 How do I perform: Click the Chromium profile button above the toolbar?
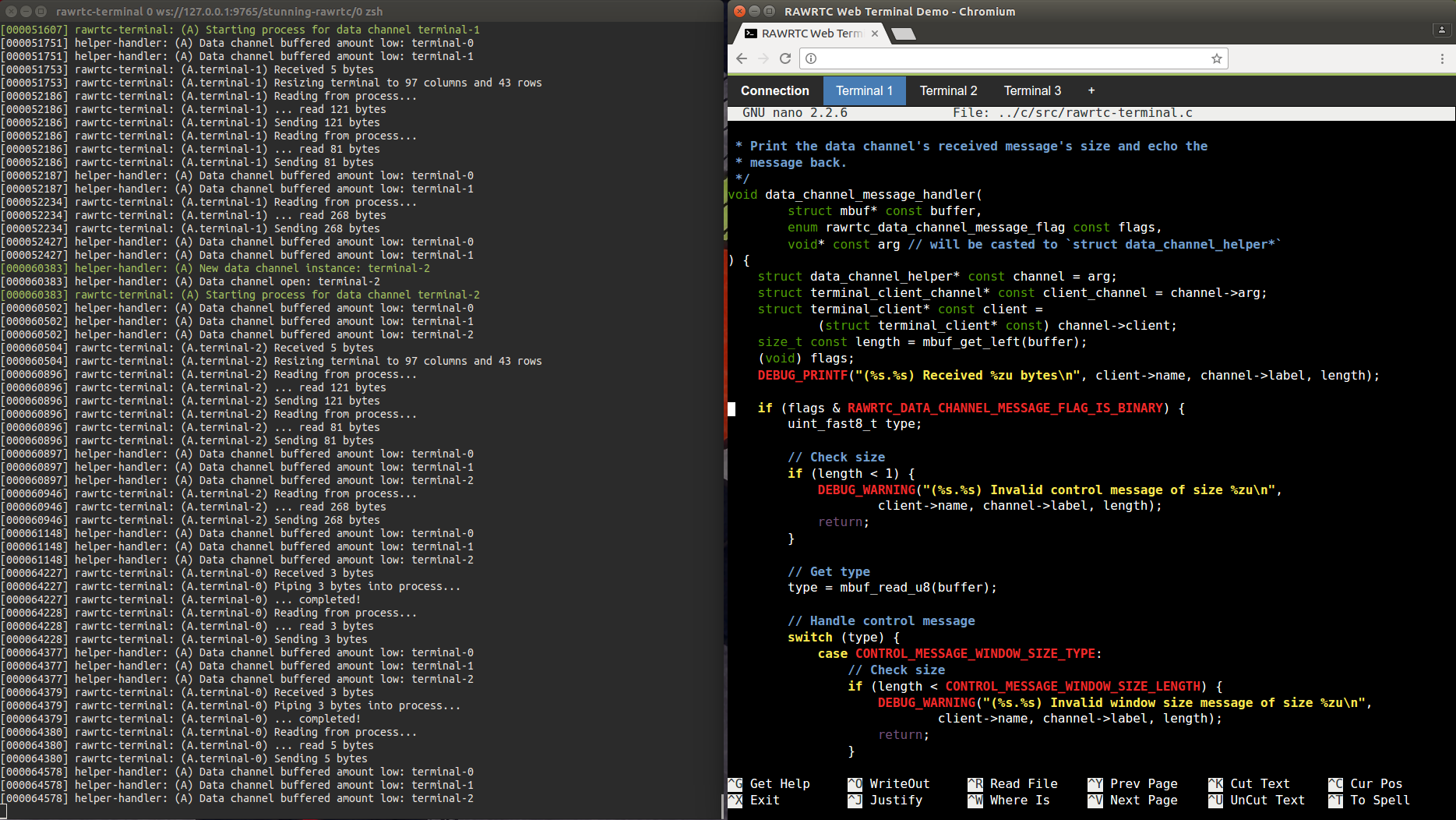1441,30
